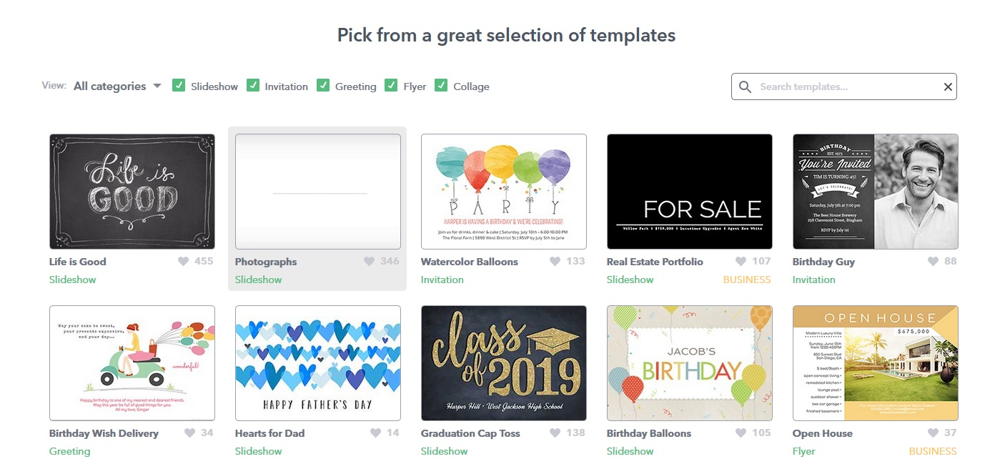
Task: Uncheck the Flyer checkbox
Action: (391, 86)
